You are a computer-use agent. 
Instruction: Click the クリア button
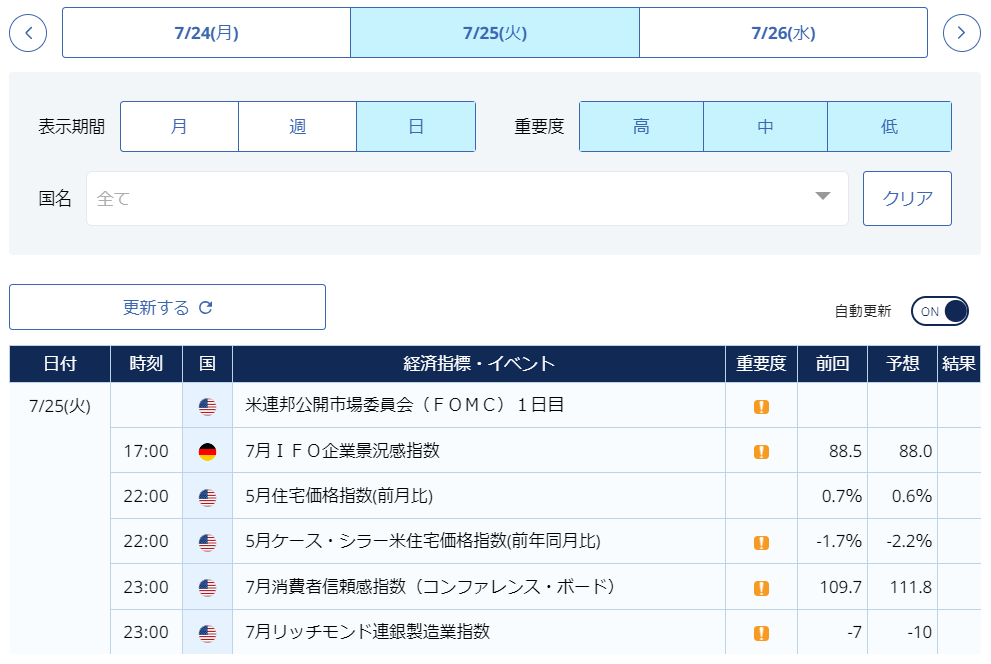907,198
